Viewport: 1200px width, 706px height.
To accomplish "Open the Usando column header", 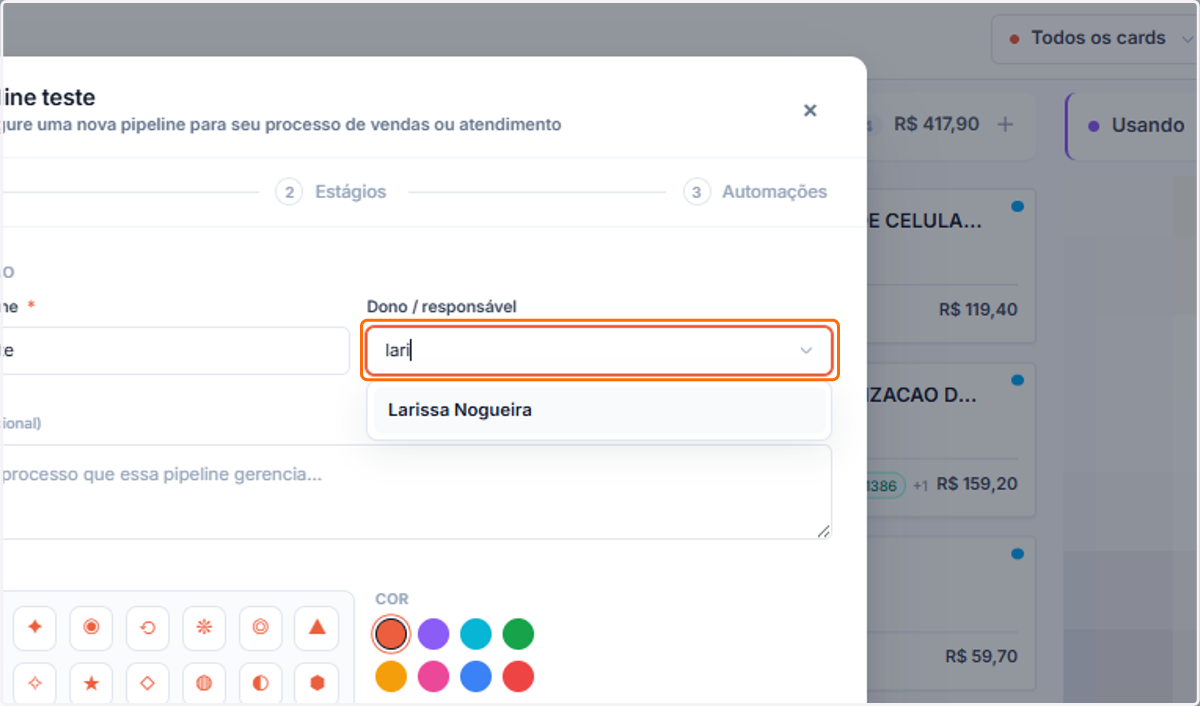I will 1133,125.
